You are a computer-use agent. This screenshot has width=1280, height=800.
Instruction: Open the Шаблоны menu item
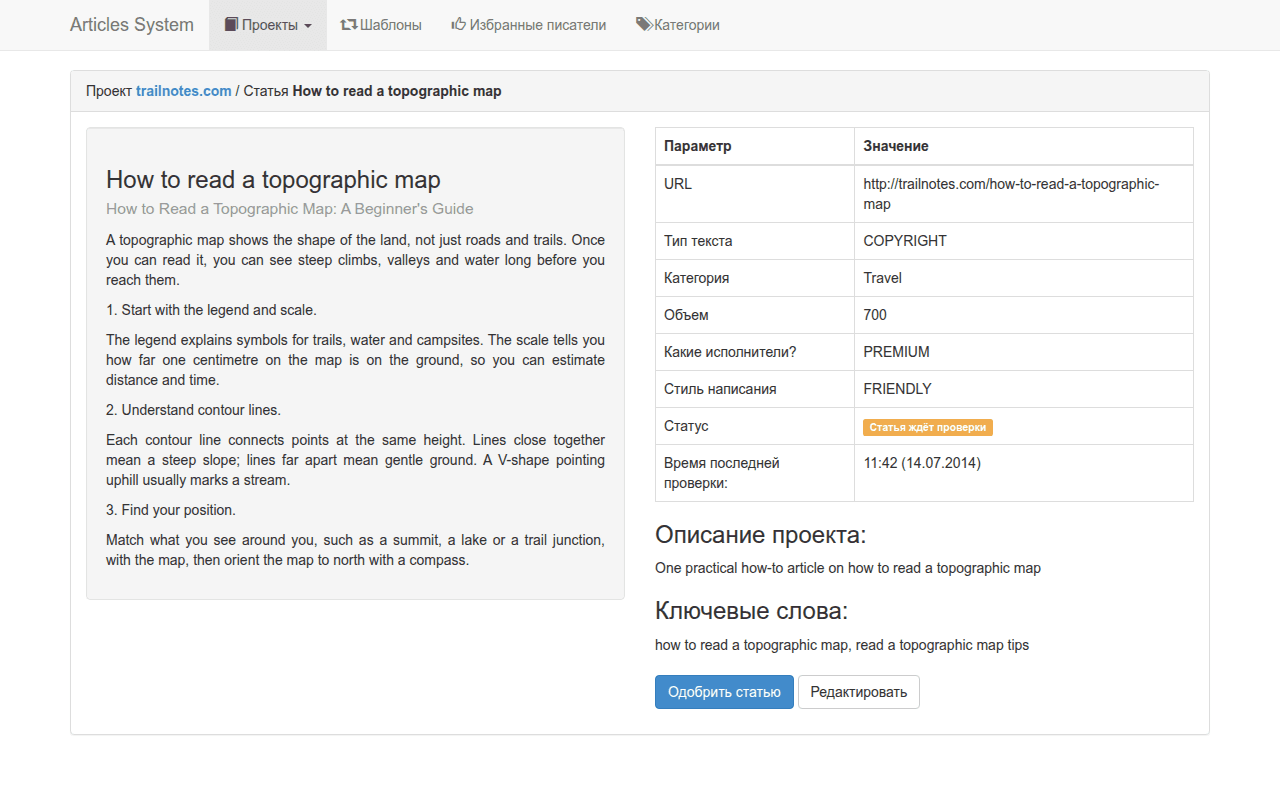[381, 25]
